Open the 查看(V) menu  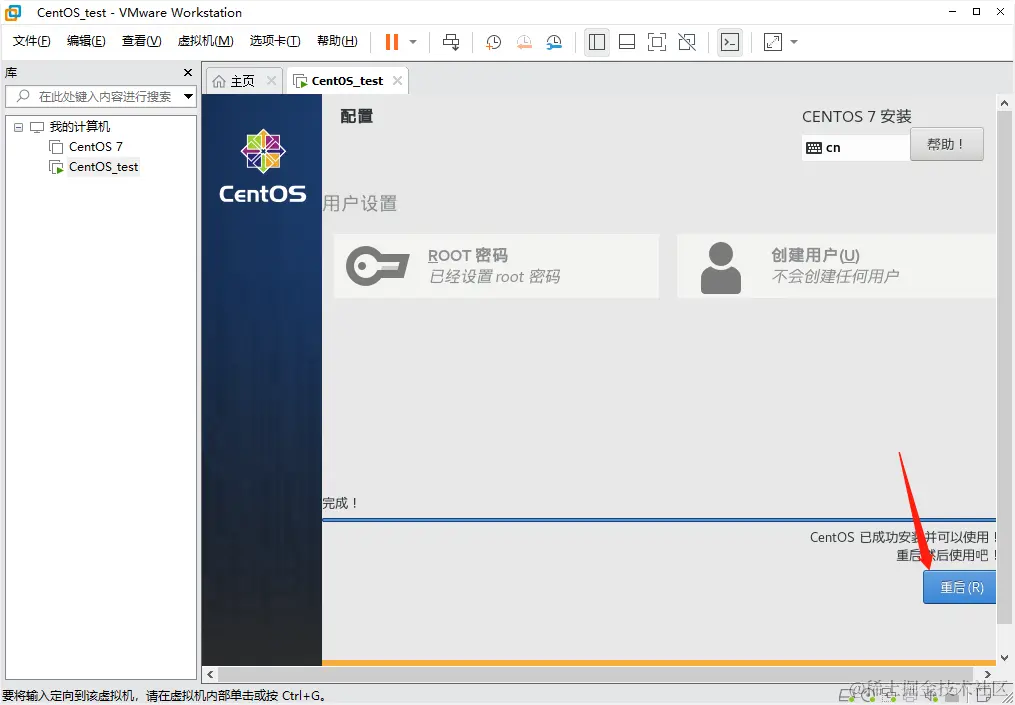pyautogui.click(x=141, y=41)
